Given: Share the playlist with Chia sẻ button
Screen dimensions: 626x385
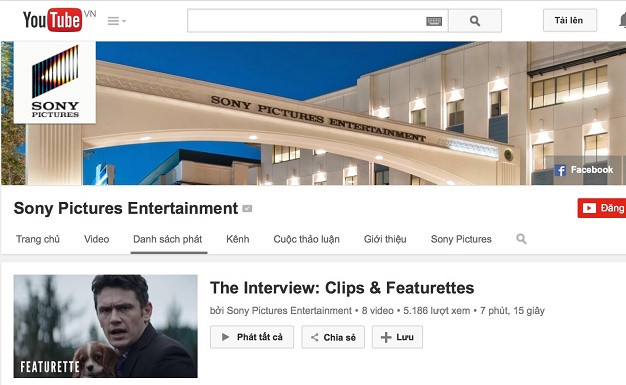Looking at the screenshot, I should pos(333,337).
